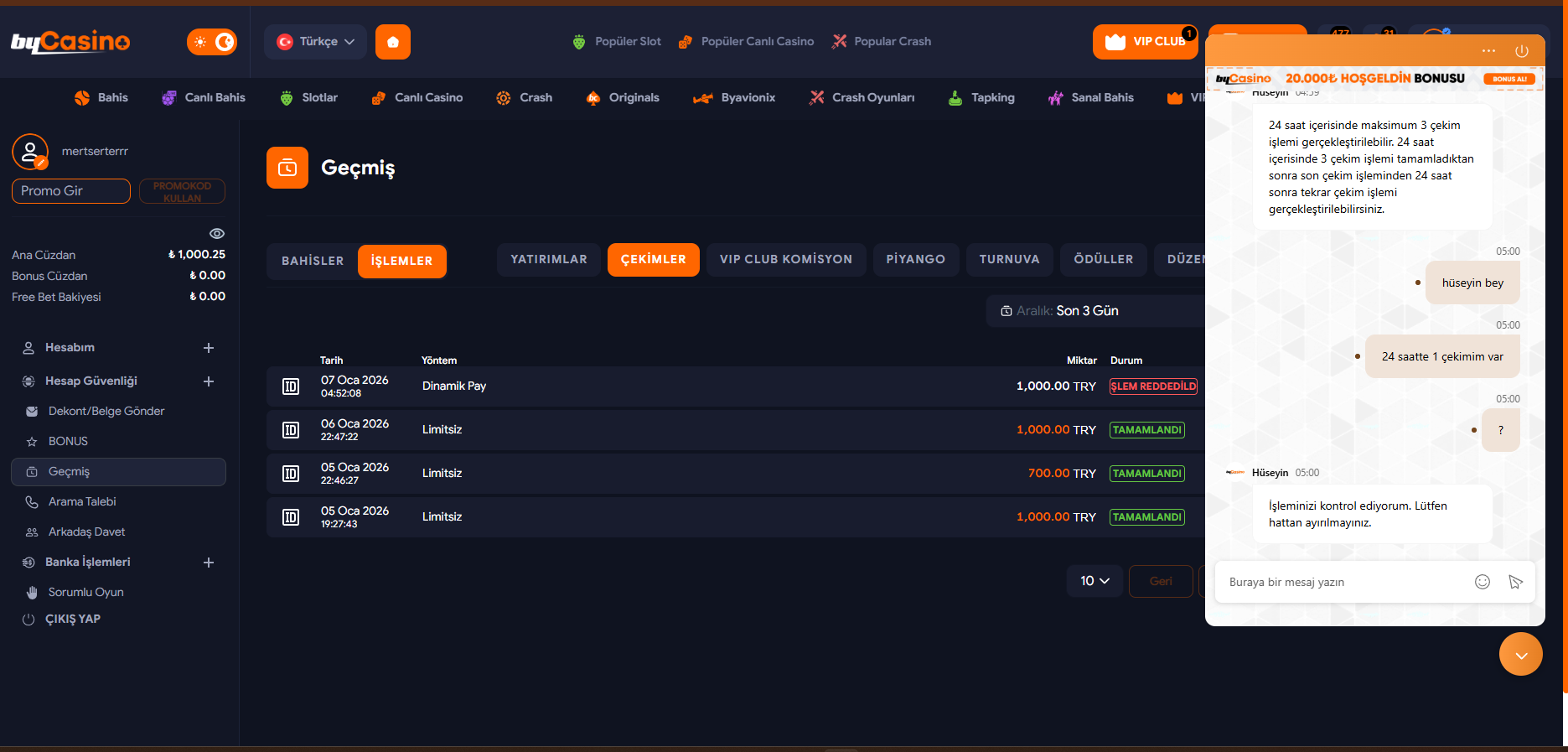Image resolution: width=1568 pixels, height=752 pixels.
Task: Collapse chat with orange chevron button
Action: pos(1521,654)
